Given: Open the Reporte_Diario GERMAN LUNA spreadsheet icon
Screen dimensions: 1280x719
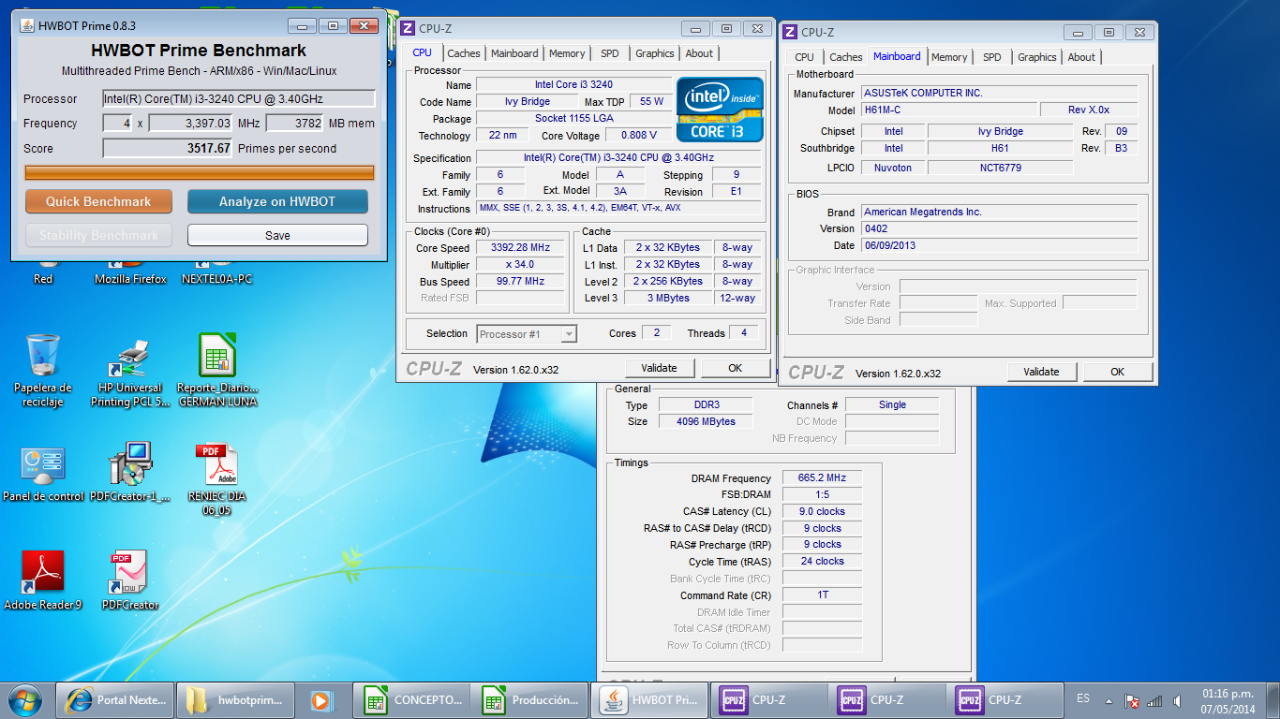Looking at the screenshot, I should 217,370.
